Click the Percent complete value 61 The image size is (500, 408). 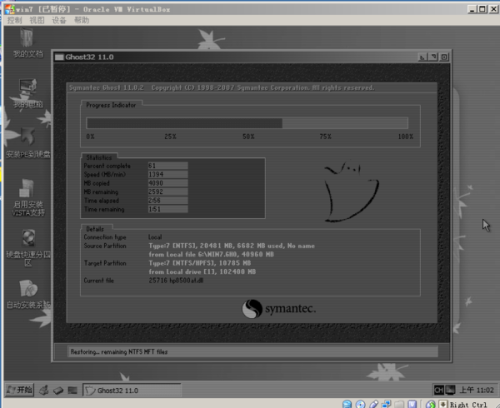coord(168,166)
